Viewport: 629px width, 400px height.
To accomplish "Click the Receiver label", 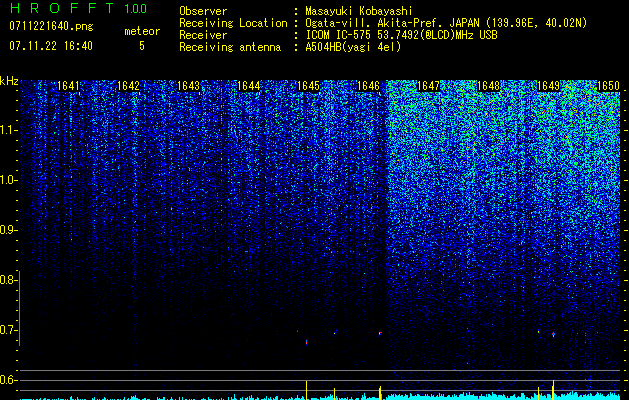I will coord(203,35).
